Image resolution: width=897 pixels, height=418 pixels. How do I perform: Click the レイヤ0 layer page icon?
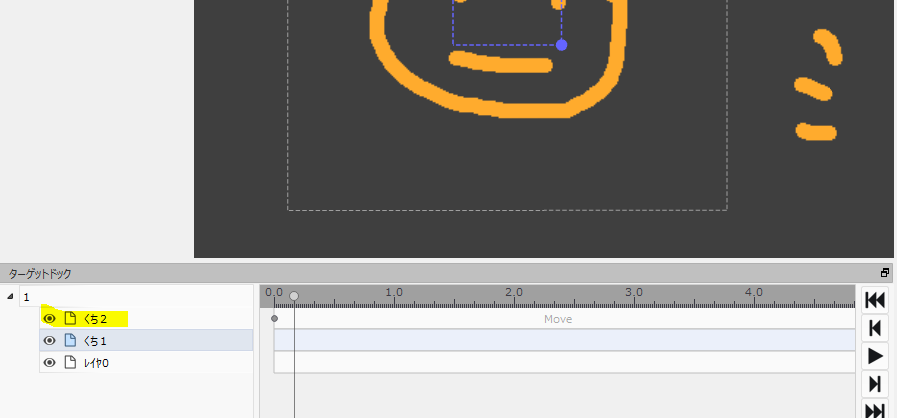click(70, 363)
